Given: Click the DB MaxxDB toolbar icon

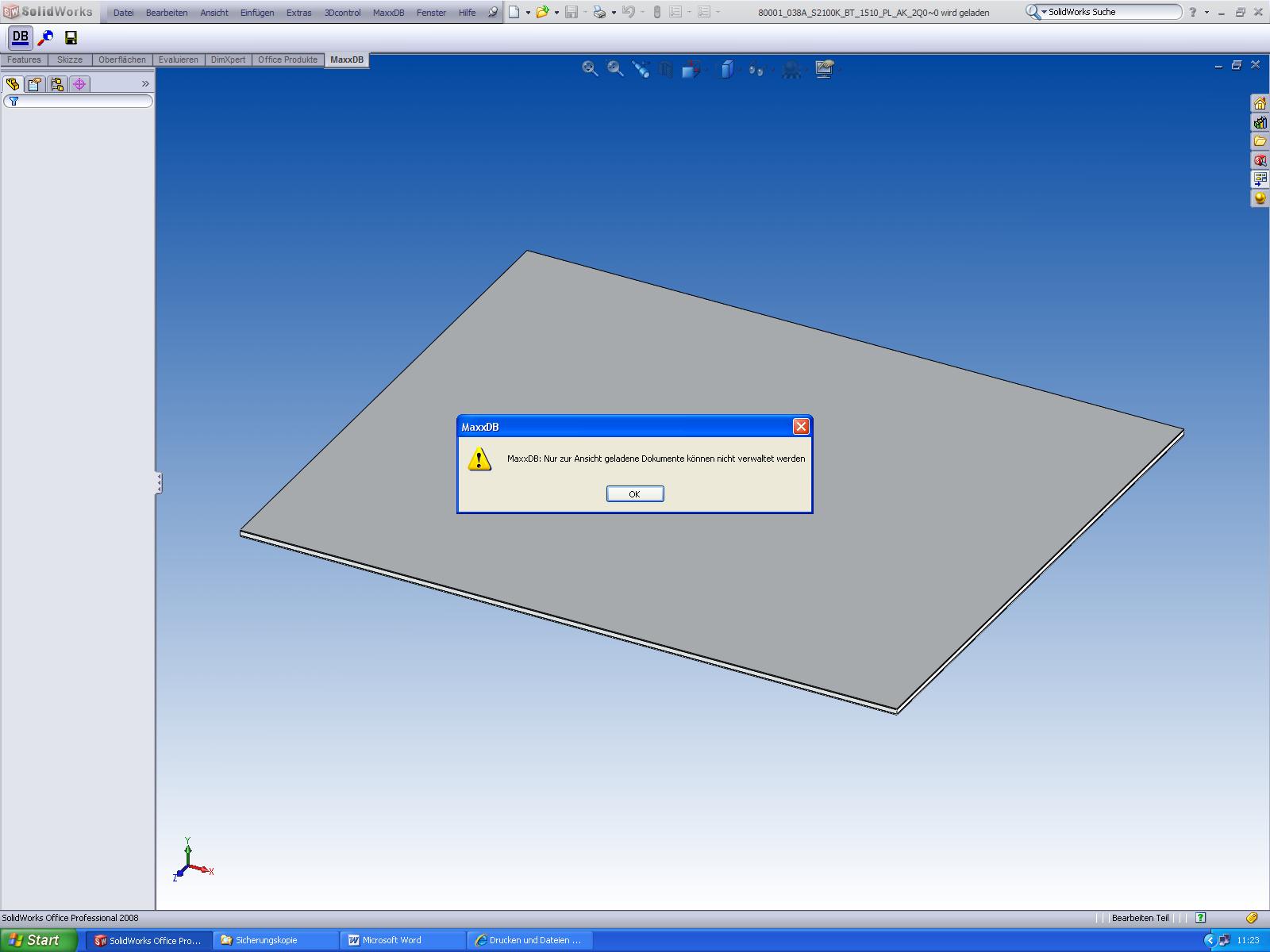Looking at the screenshot, I should pyautogui.click(x=21, y=37).
